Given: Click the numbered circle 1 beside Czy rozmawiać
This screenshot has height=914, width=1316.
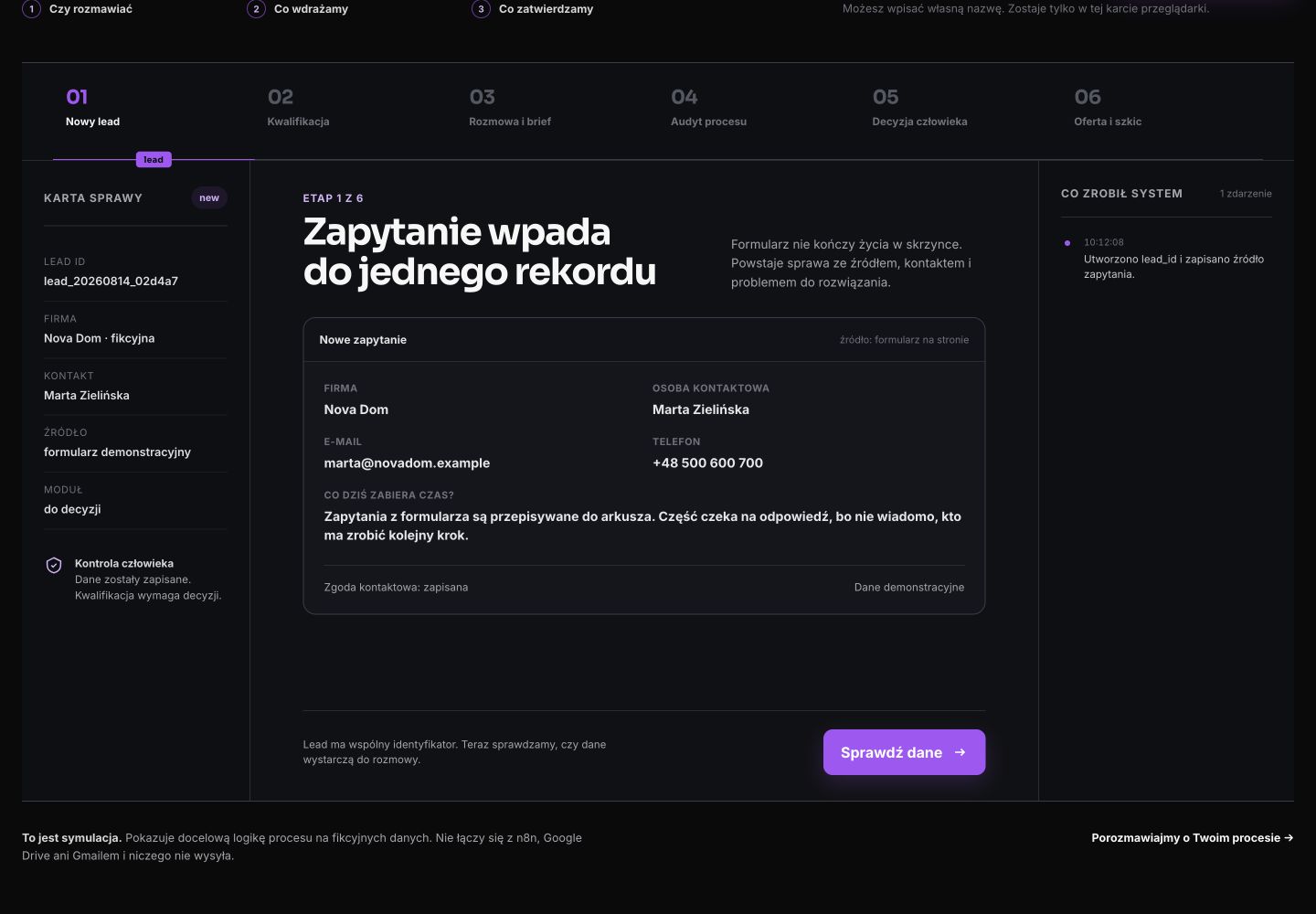Looking at the screenshot, I should point(32,9).
